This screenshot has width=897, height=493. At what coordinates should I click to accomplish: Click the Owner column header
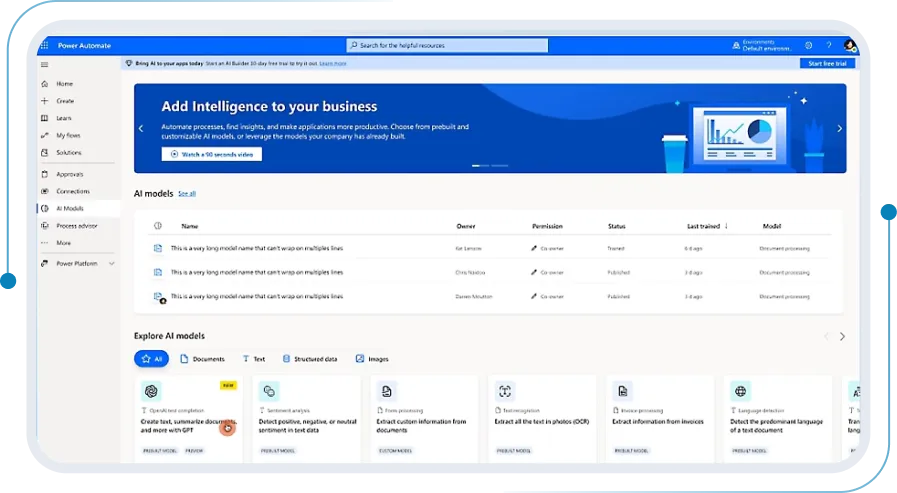point(466,226)
